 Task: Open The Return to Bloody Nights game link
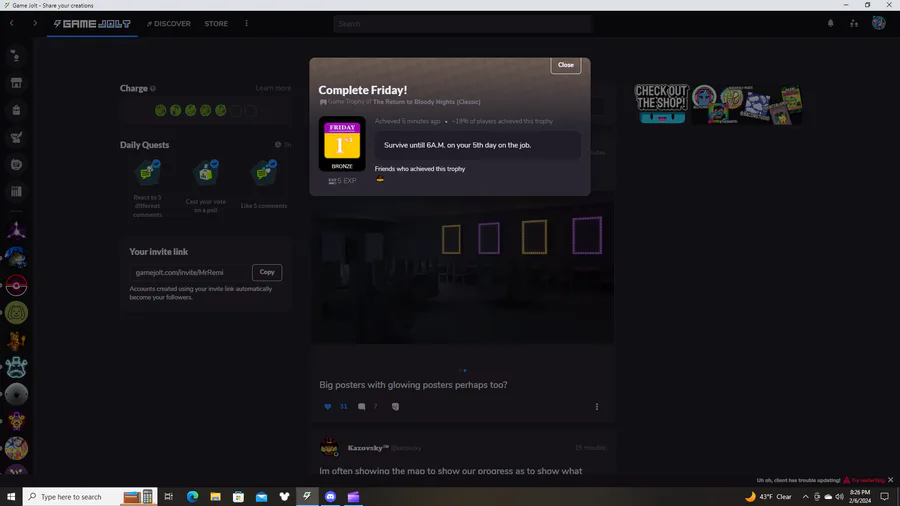tap(426, 102)
